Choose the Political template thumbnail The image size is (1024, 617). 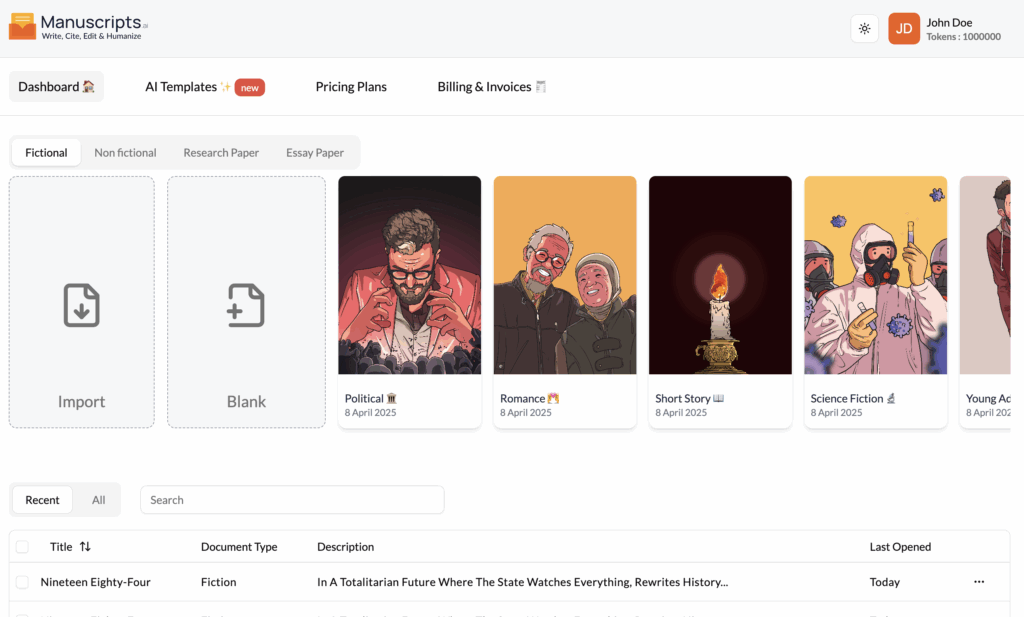pyautogui.click(x=409, y=275)
